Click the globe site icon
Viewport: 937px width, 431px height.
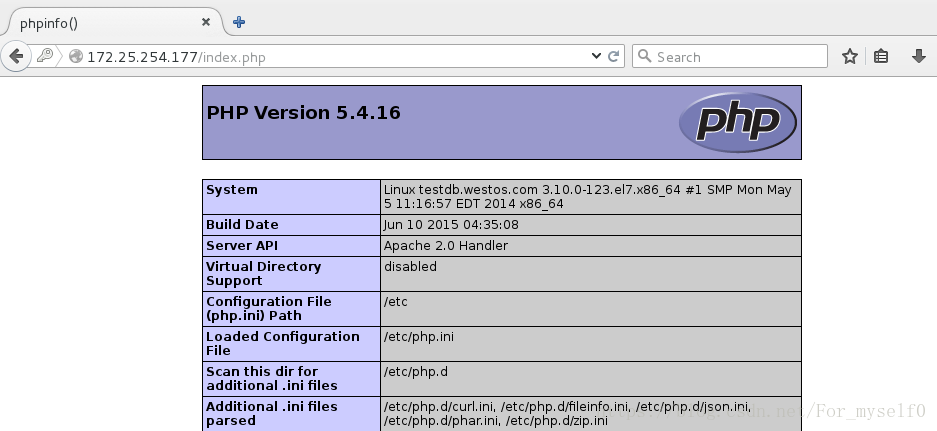coord(76,56)
